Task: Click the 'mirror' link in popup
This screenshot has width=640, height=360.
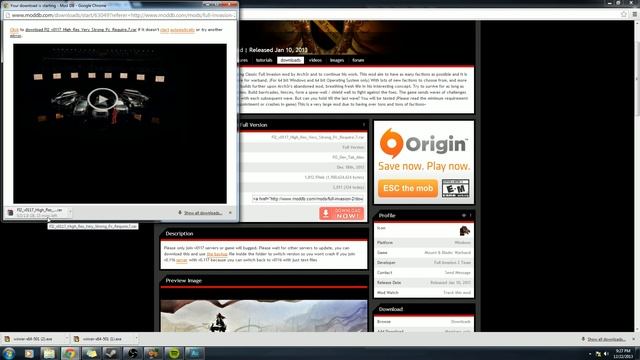Action: pos(15,36)
